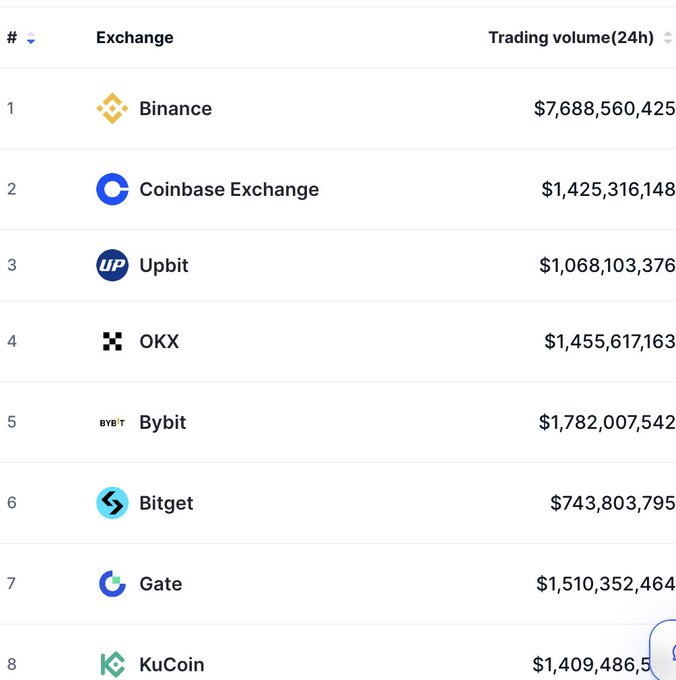The height and width of the screenshot is (680, 676).
Task: Click rank number 7 for Gate
Action: (x=11, y=583)
